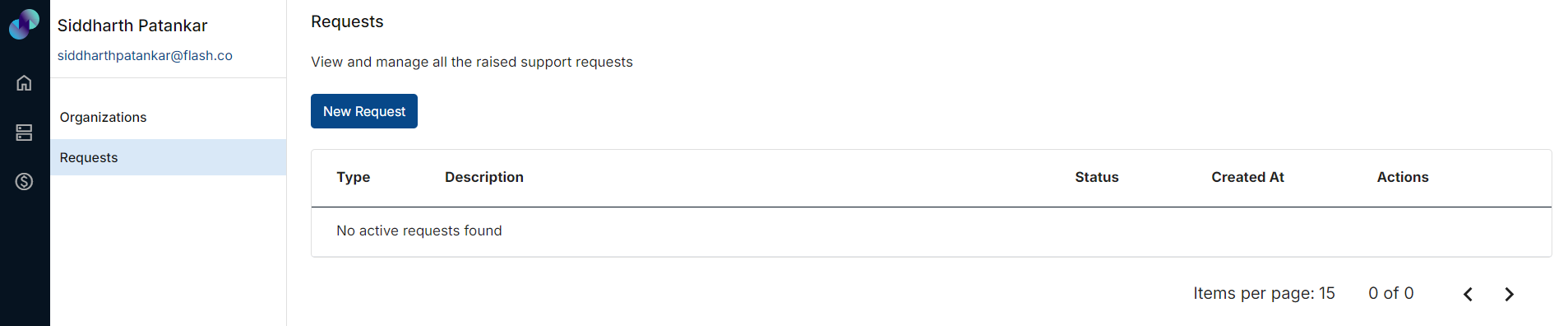
Task: Open the Home icon in sidebar
Action: (24, 83)
